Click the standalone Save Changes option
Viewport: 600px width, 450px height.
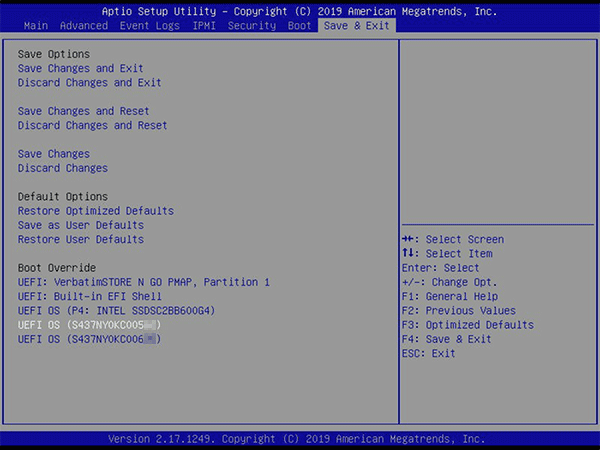(54, 154)
